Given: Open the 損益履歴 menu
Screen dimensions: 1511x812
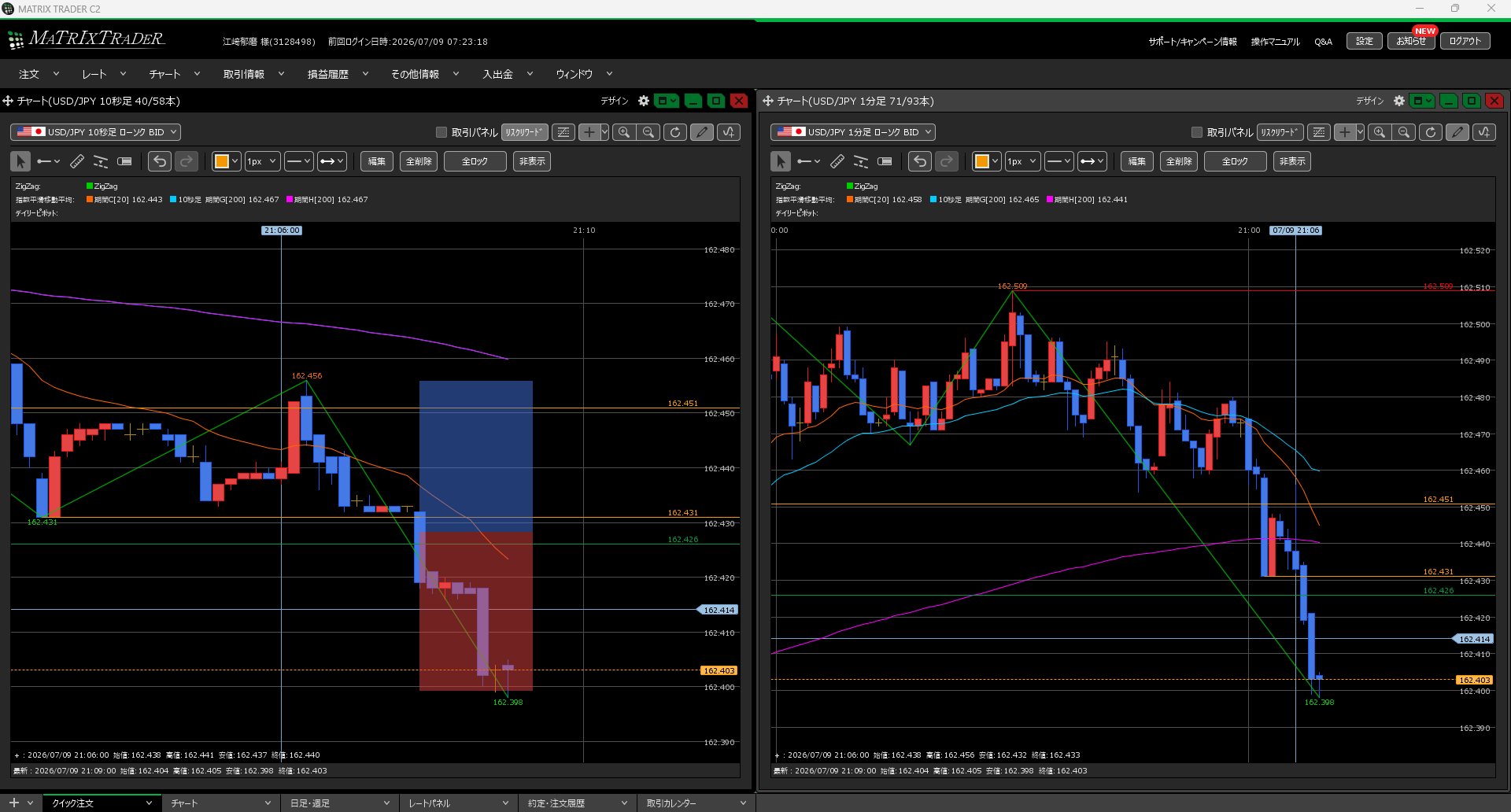Looking at the screenshot, I should (x=338, y=74).
